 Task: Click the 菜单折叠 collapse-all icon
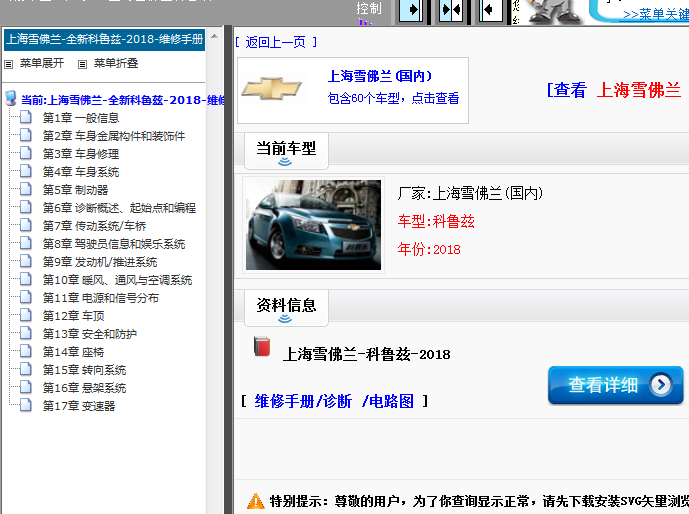point(82,65)
